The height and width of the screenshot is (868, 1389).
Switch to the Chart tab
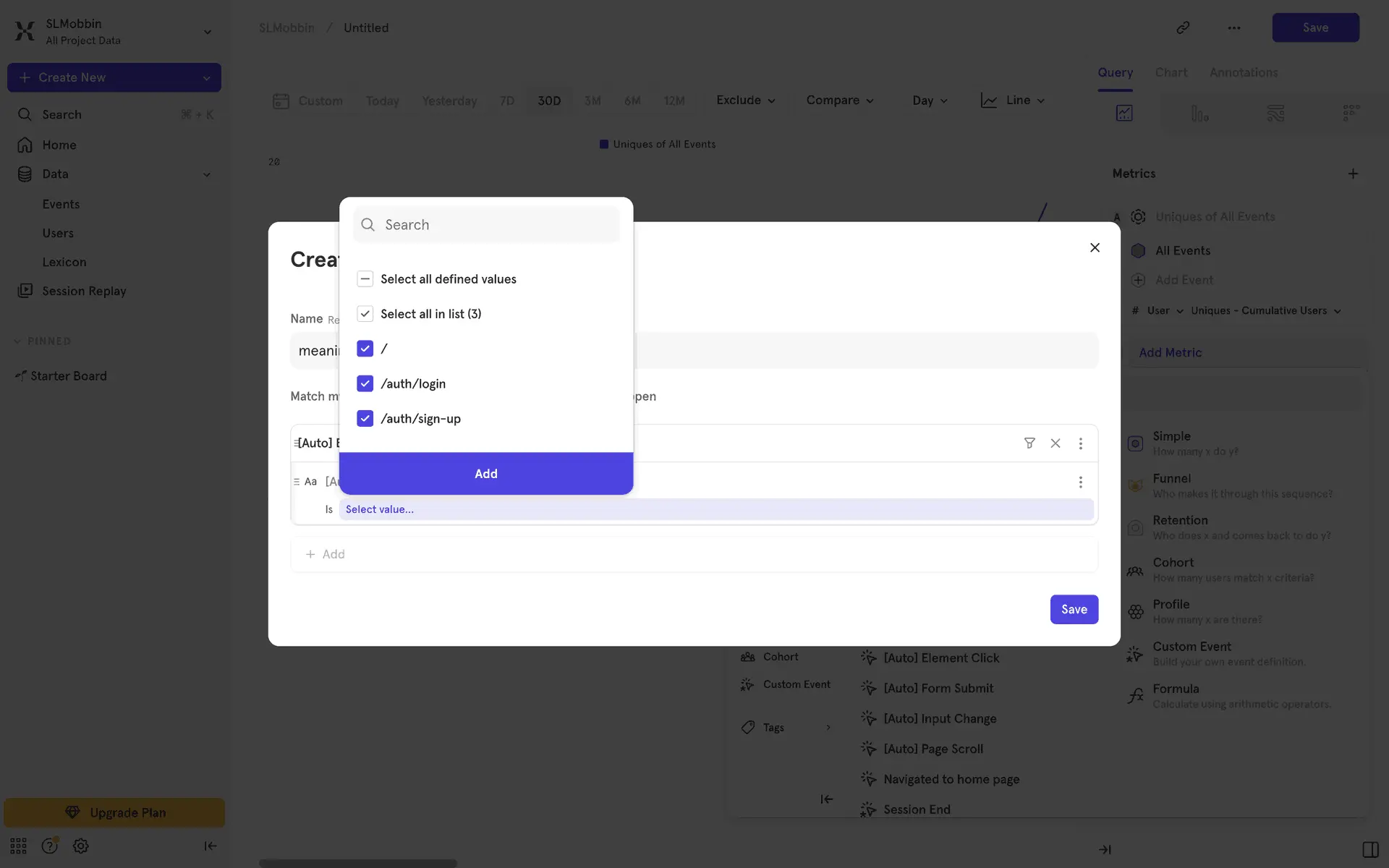click(1171, 72)
